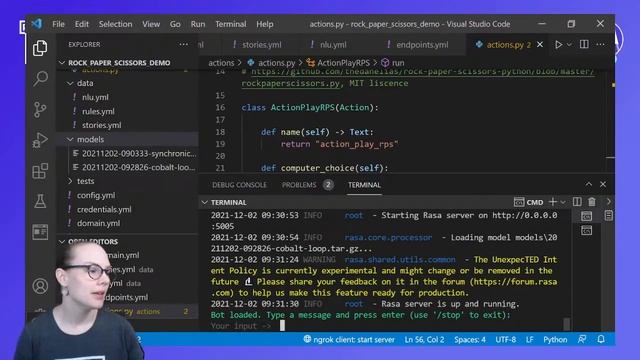Open Explorer Views and More Actions ellipsis
The width and height of the screenshot is (640, 360).
pos(184,44)
